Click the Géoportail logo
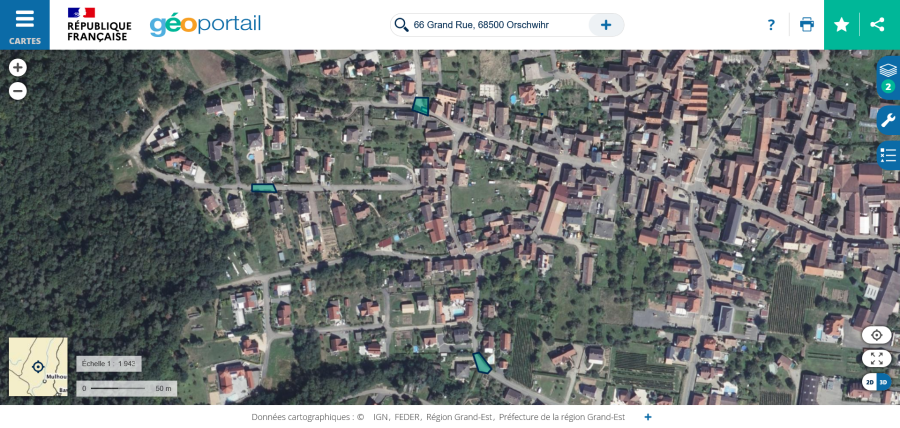The width and height of the screenshot is (900, 428). tap(205, 24)
